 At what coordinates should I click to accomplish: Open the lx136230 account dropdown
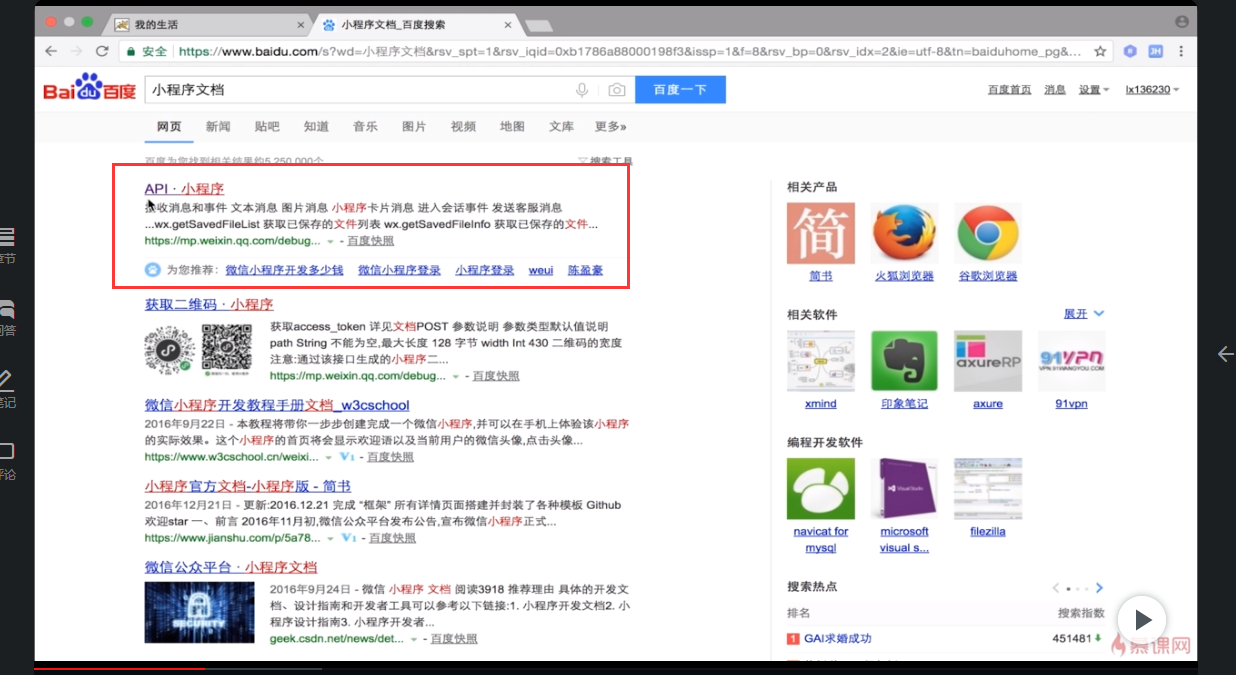point(1152,90)
